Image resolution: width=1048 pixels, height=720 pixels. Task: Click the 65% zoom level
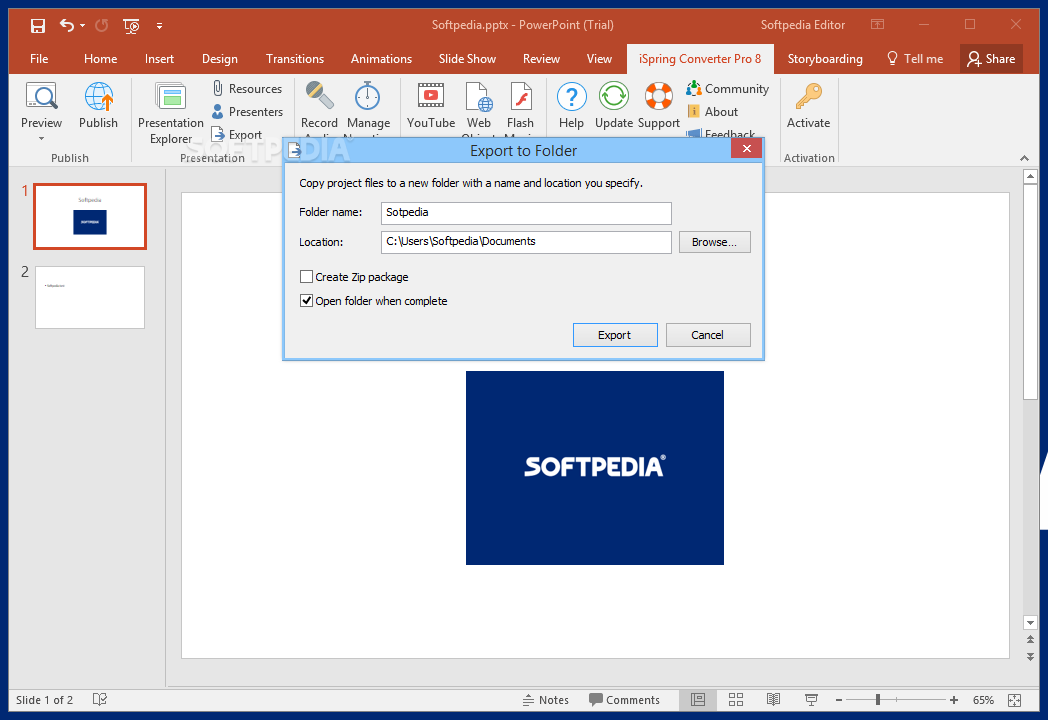click(x=982, y=700)
